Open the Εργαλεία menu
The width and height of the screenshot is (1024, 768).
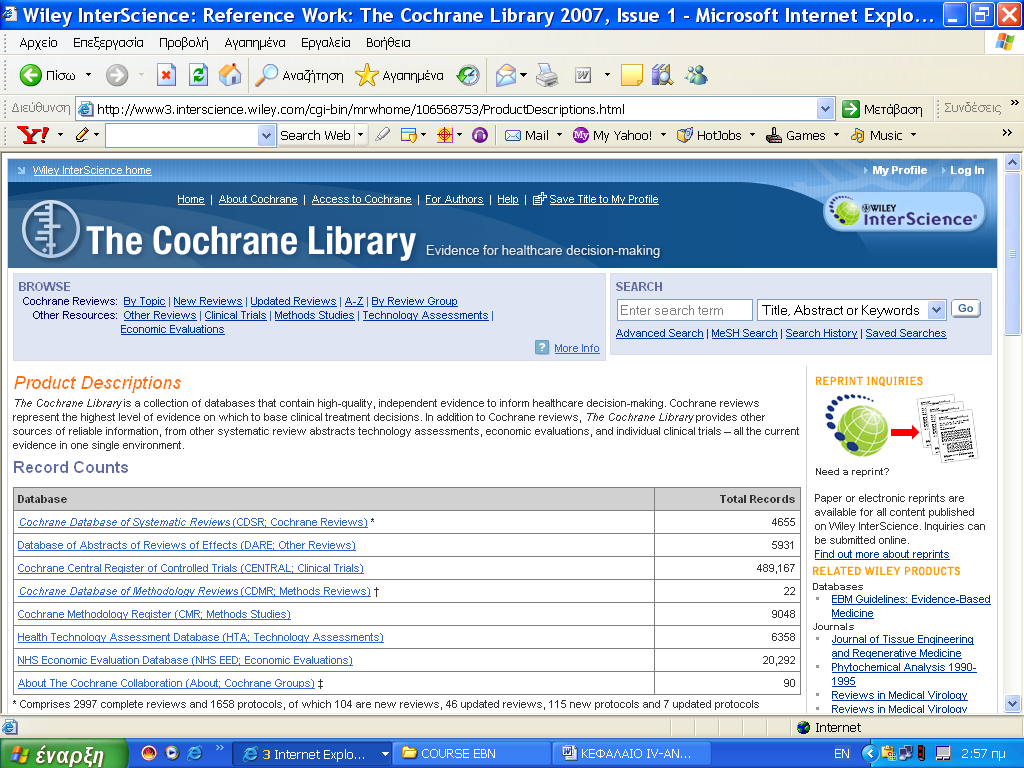(326, 43)
